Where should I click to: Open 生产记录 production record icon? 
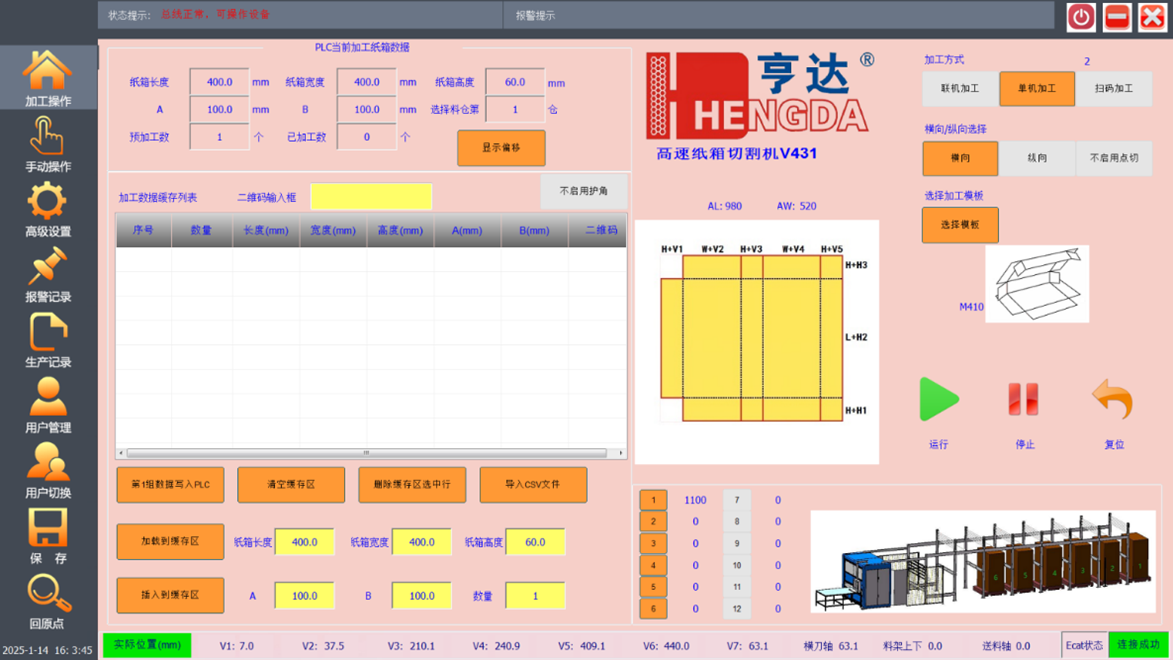coord(47,336)
